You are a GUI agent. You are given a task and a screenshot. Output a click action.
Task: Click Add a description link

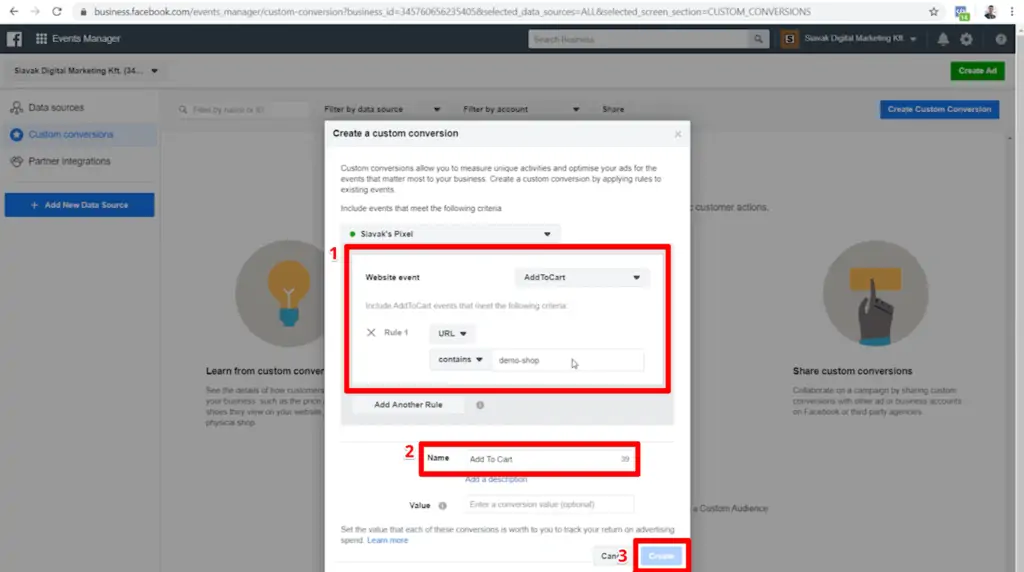[x=496, y=479]
